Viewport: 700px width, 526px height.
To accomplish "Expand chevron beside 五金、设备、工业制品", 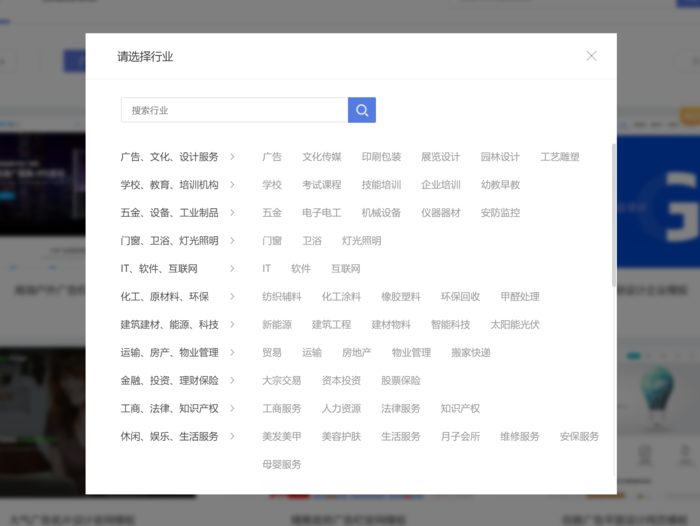I will click(x=232, y=213).
